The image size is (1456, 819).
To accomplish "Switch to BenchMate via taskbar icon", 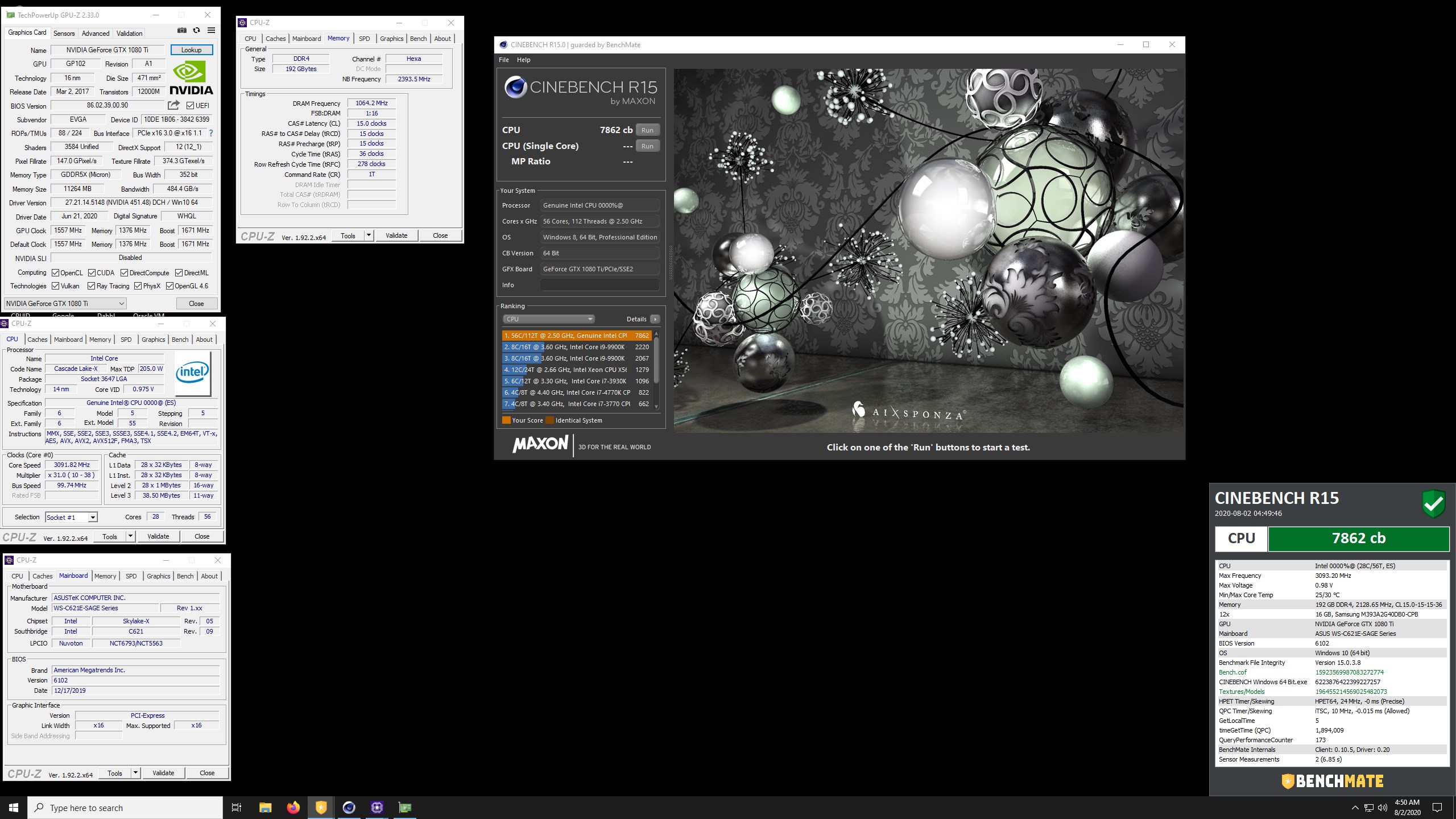I will [321, 808].
